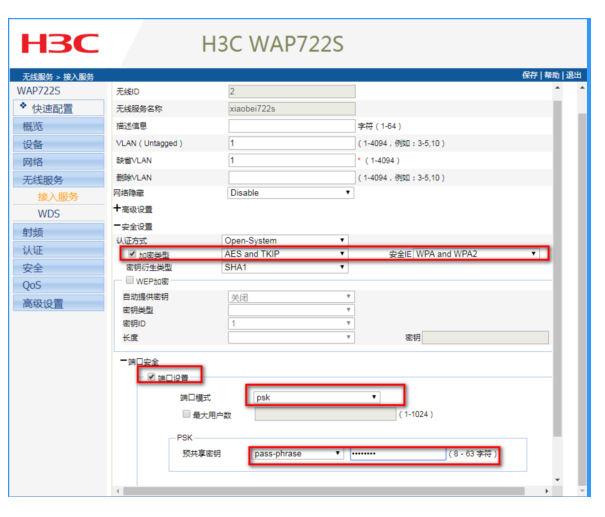The height and width of the screenshot is (517, 605).
Task: Open the 密钥类型 dropdown
Action: coord(291,310)
